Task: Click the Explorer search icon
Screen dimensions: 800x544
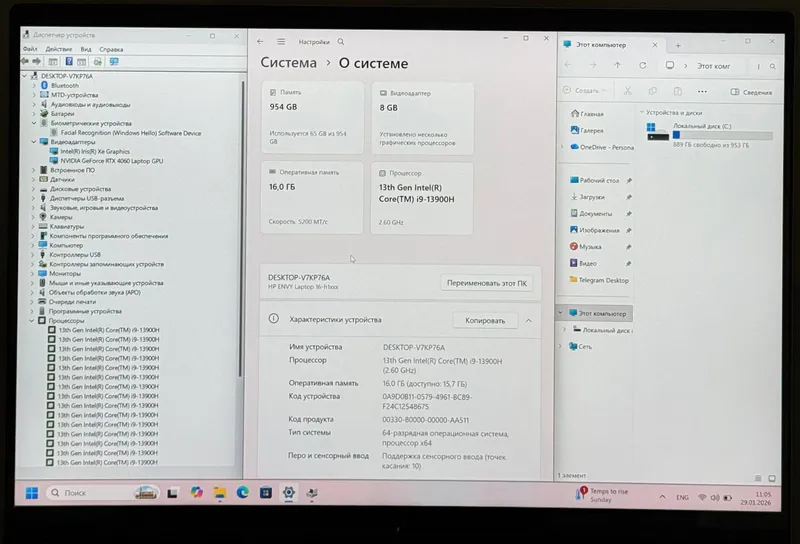Action: tap(773, 66)
